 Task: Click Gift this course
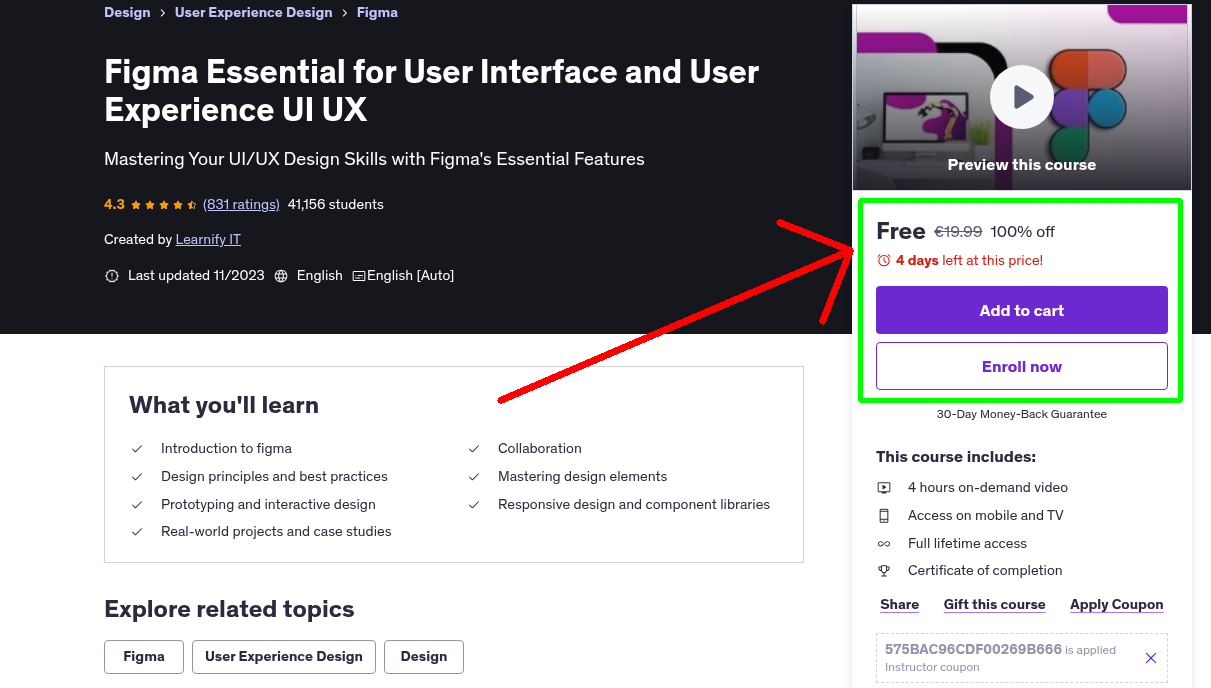click(x=994, y=604)
